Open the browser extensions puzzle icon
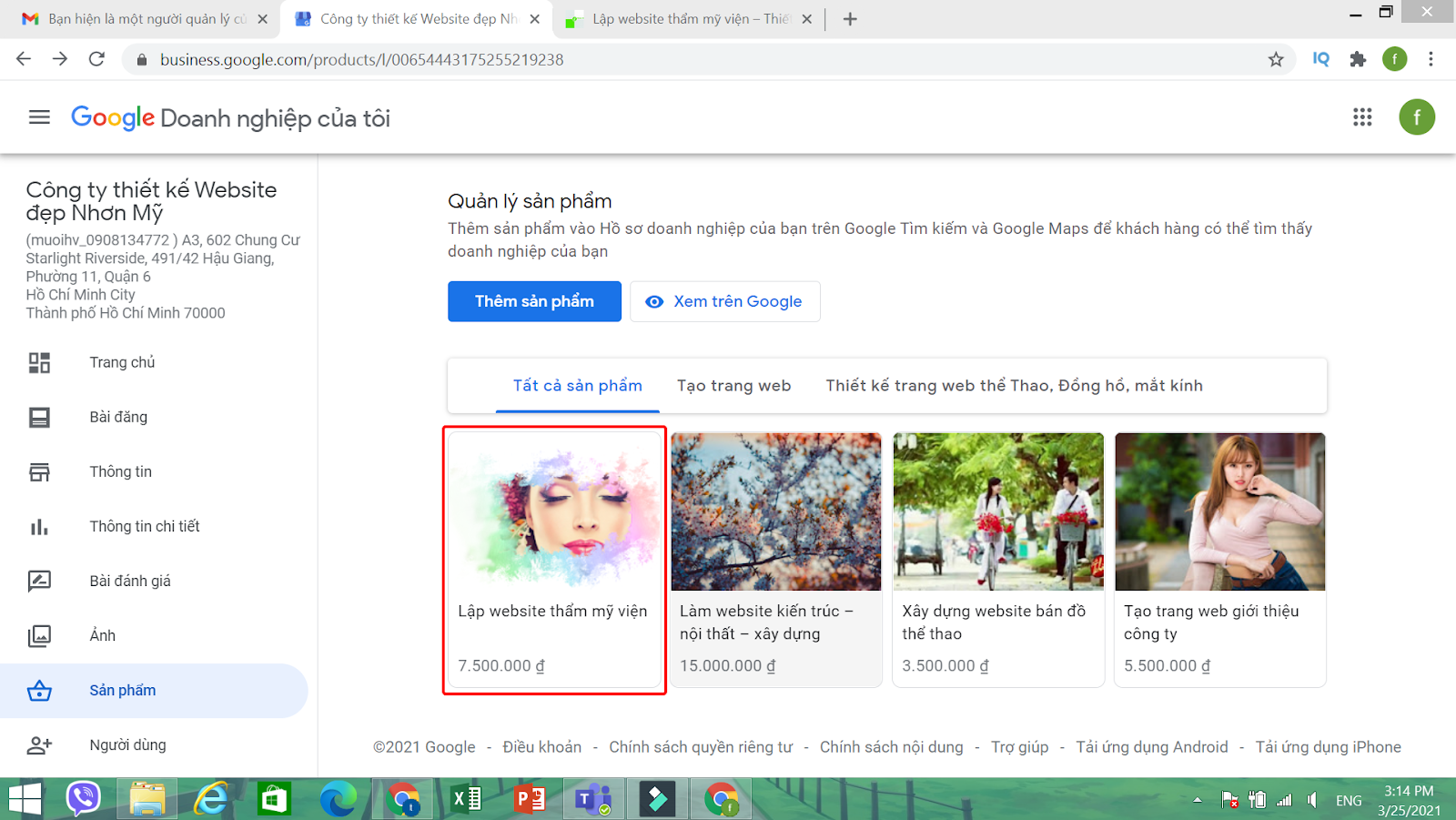1456x820 pixels. (x=1358, y=59)
